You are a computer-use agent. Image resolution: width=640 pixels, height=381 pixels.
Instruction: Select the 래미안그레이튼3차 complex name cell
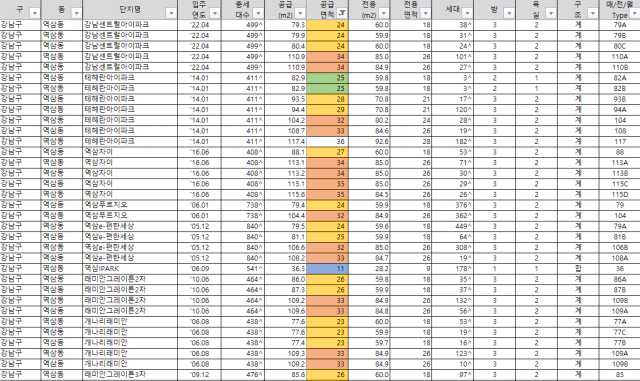point(130,374)
